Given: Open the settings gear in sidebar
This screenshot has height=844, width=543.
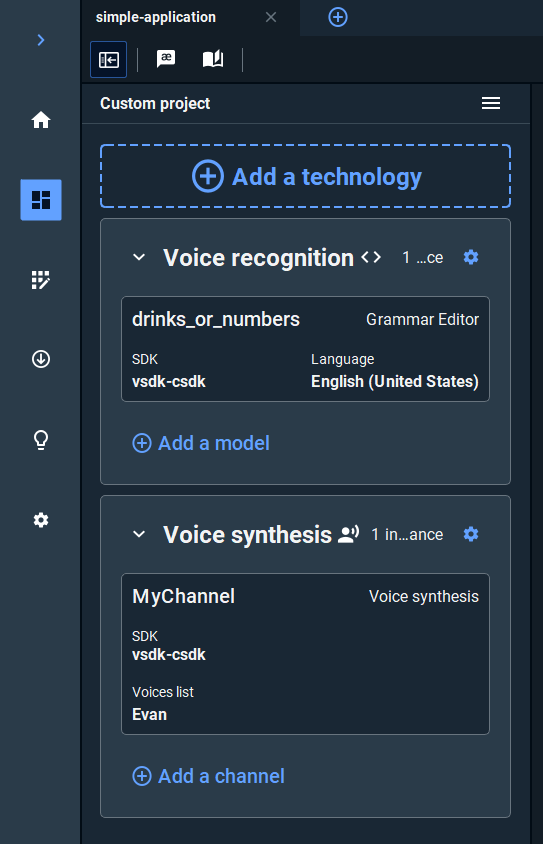Looking at the screenshot, I should coord(41,520).
